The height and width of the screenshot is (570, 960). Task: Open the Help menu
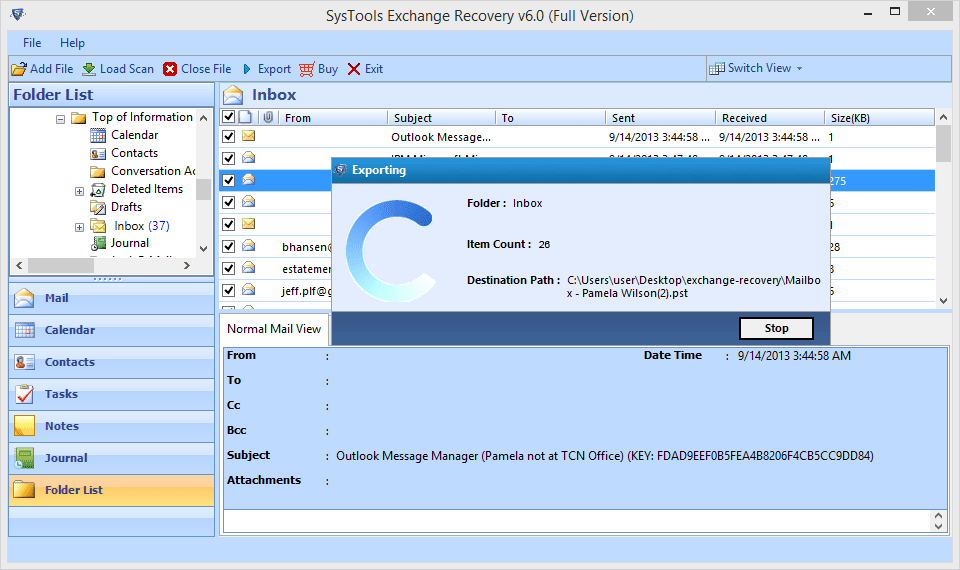tap(72, 43)
